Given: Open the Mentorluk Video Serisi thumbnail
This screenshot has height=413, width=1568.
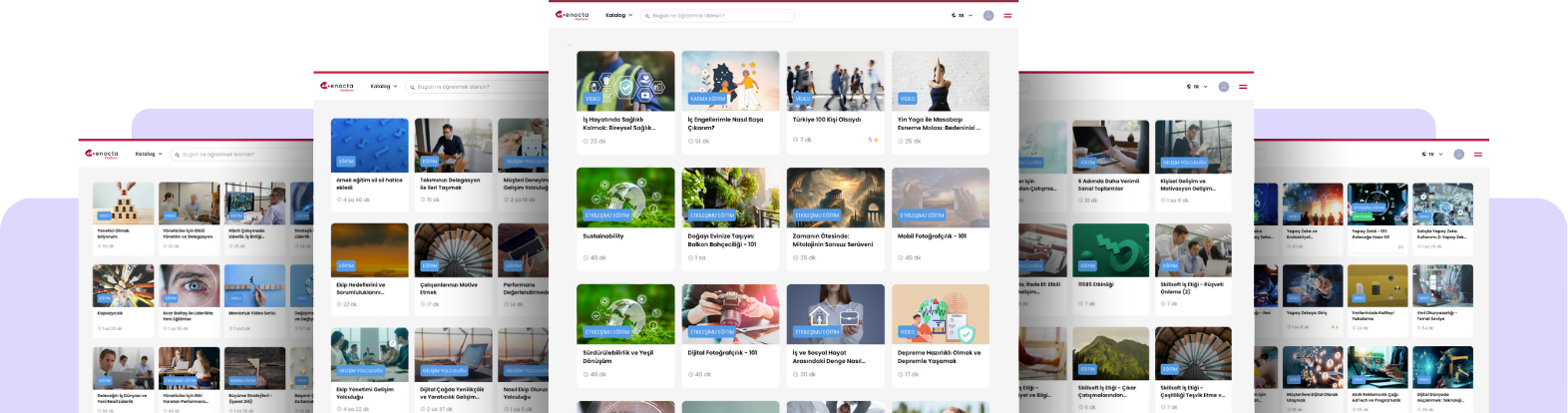Looking at the screenshot, I should pos(255,285).
